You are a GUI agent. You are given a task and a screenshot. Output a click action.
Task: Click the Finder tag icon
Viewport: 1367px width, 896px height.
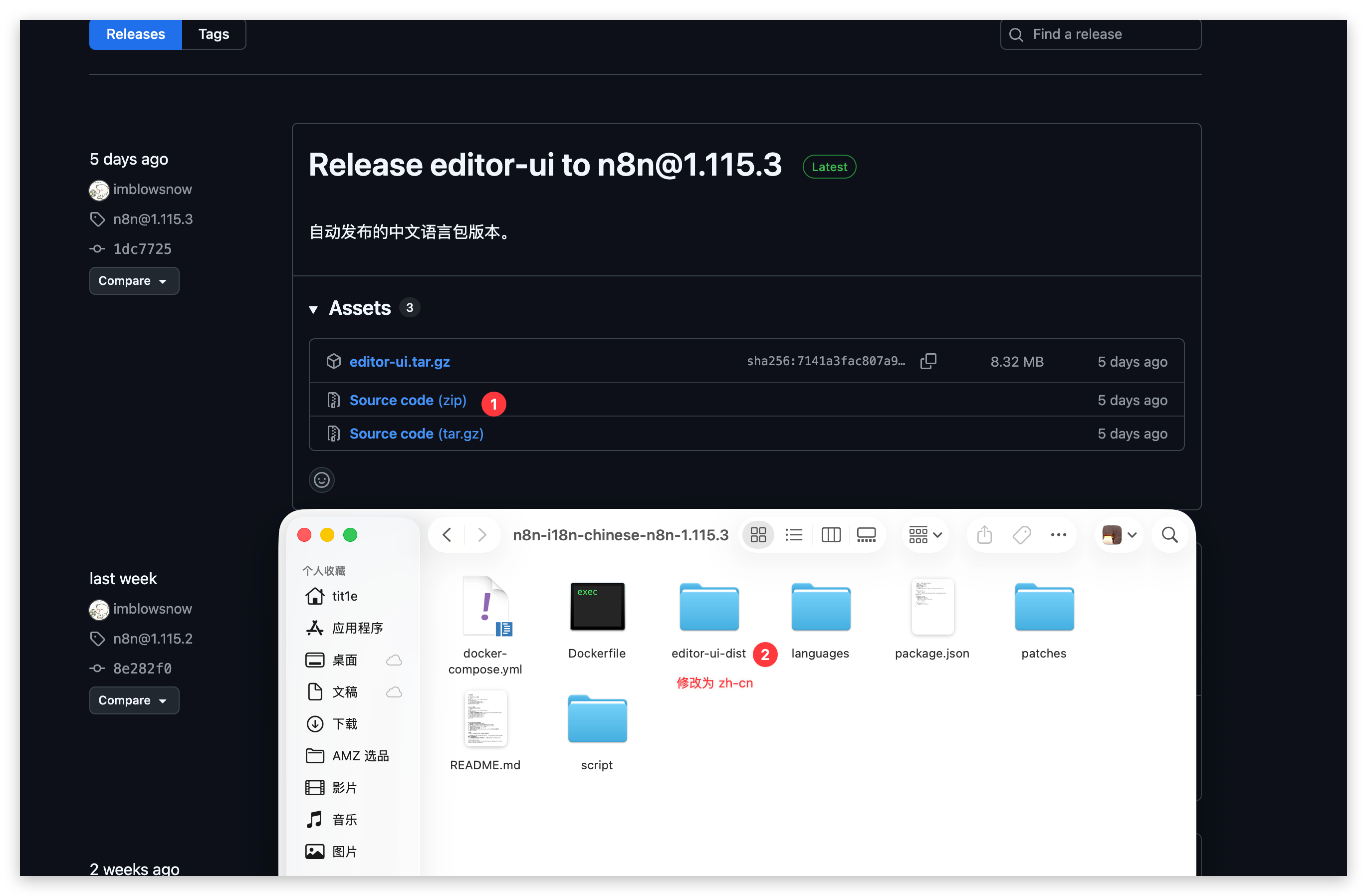click(1021, 535)
